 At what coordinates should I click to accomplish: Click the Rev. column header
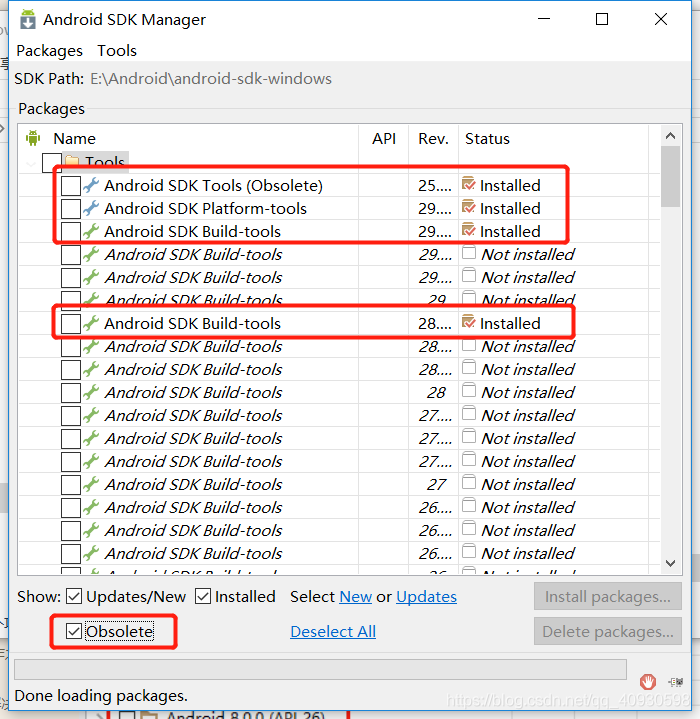433,138
